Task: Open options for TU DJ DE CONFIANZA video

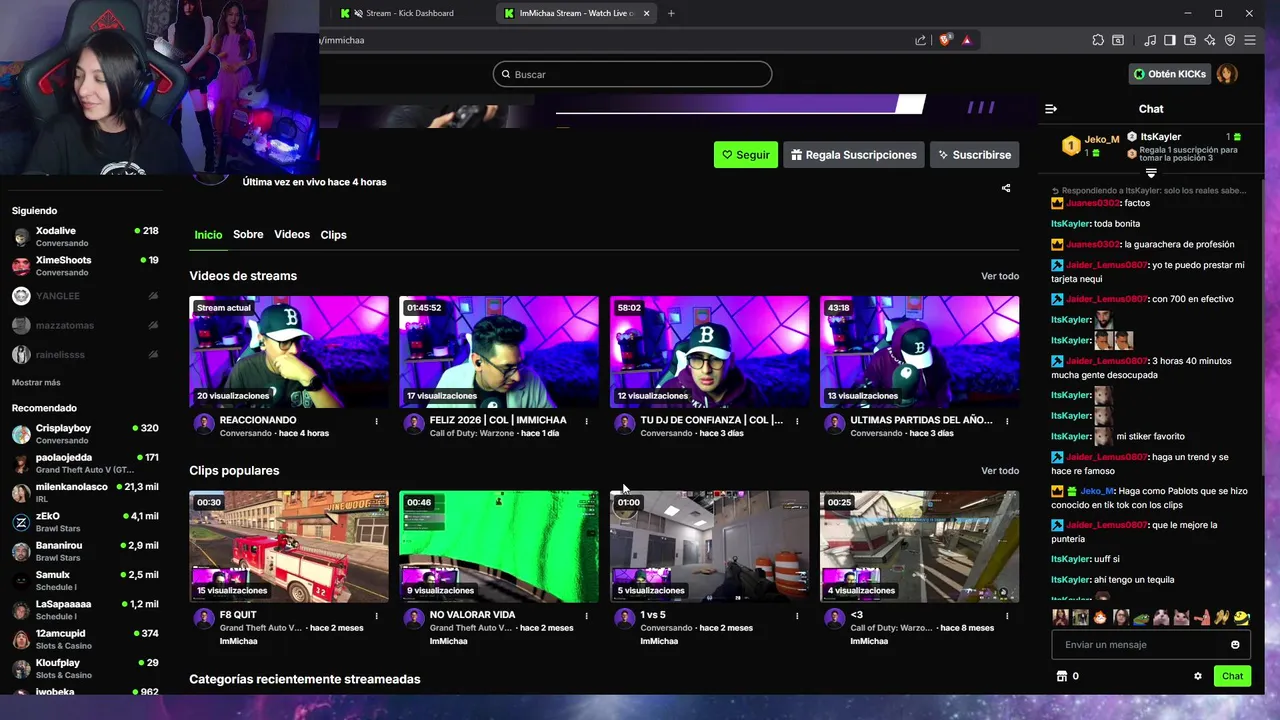Action: (797, 421)
